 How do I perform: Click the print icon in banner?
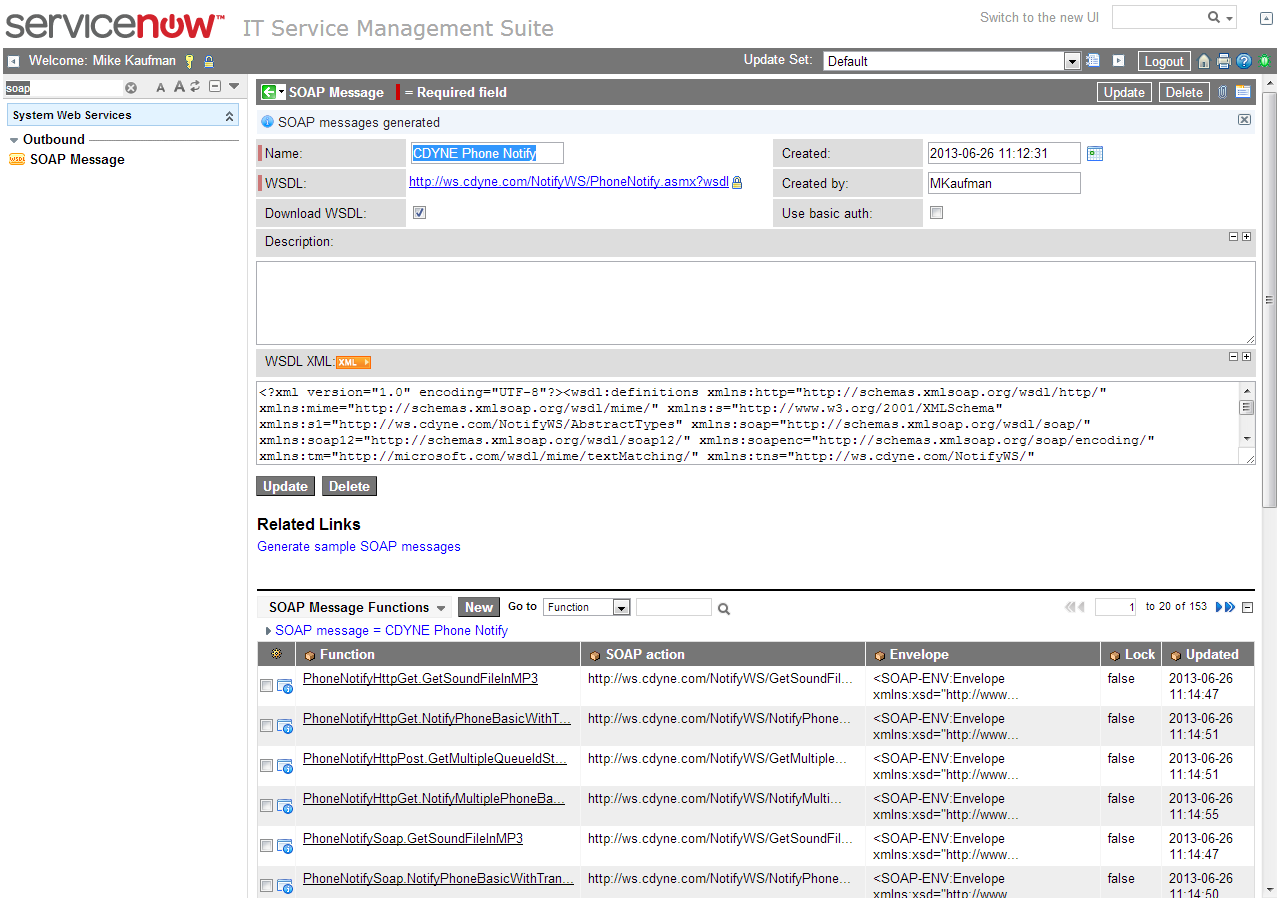[x=1223, y=61]
